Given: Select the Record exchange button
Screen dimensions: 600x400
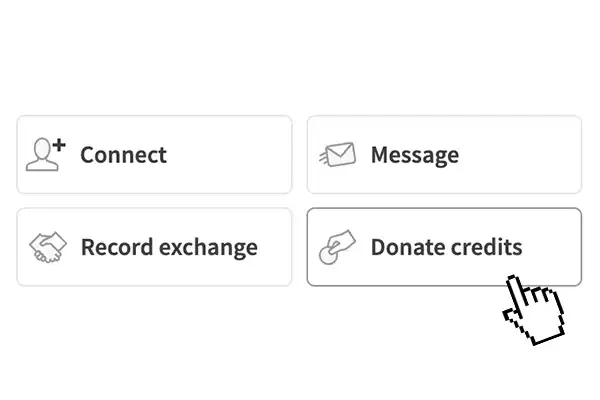Looking at the screenshot, I should click(154, 247).
